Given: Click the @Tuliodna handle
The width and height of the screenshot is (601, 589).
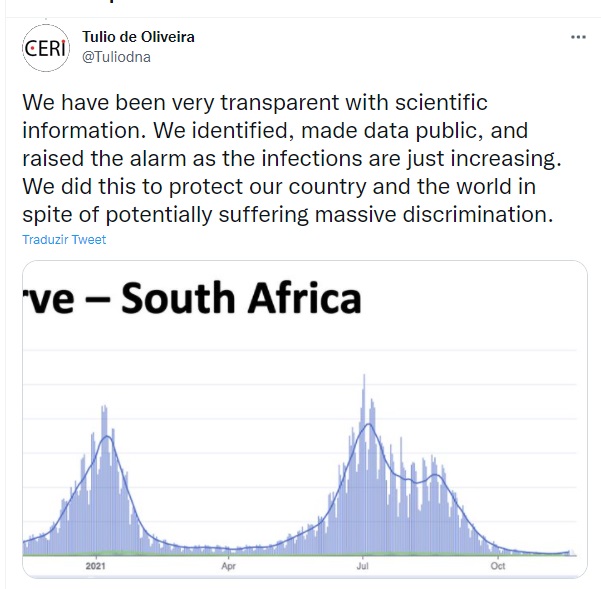Looking at the screenshot, I should point(116,57).
